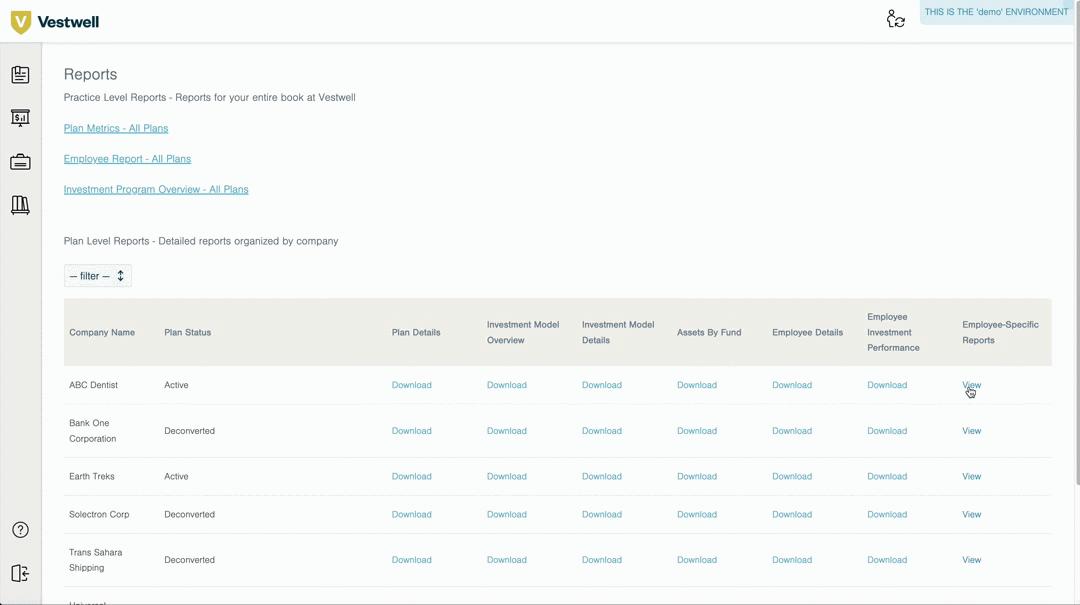Download Employee Details for Solectron Corp
This screenshot has width=1080, height=605.
pyautogui.click(x=792, y=514)
